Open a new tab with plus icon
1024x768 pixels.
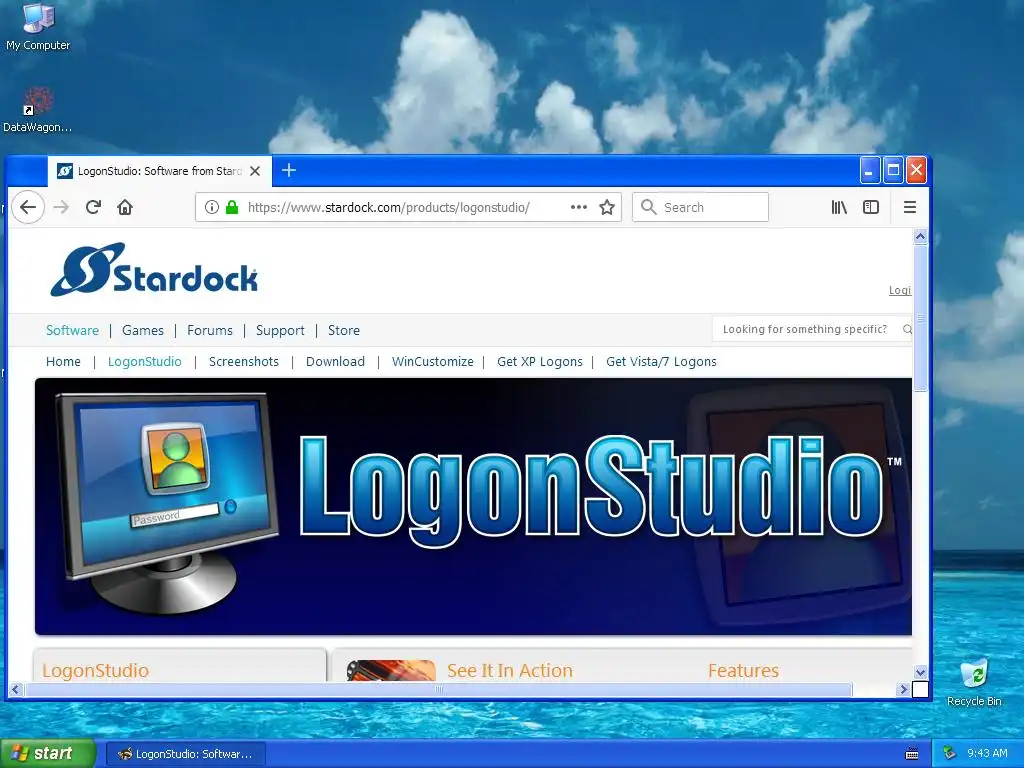[289, 170]
